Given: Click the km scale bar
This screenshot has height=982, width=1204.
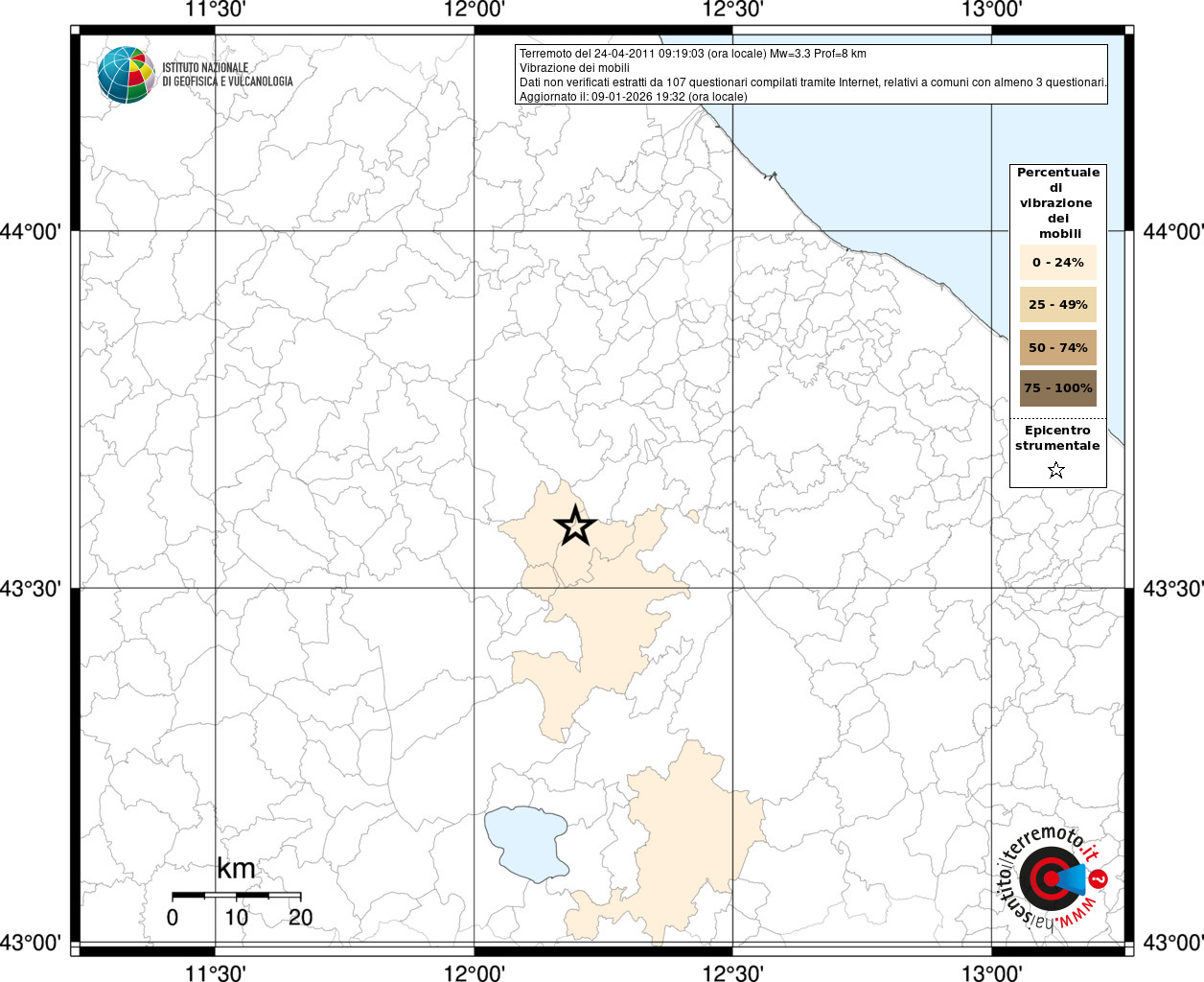Looking at the screenshot, I should click(x=236, y=896).
